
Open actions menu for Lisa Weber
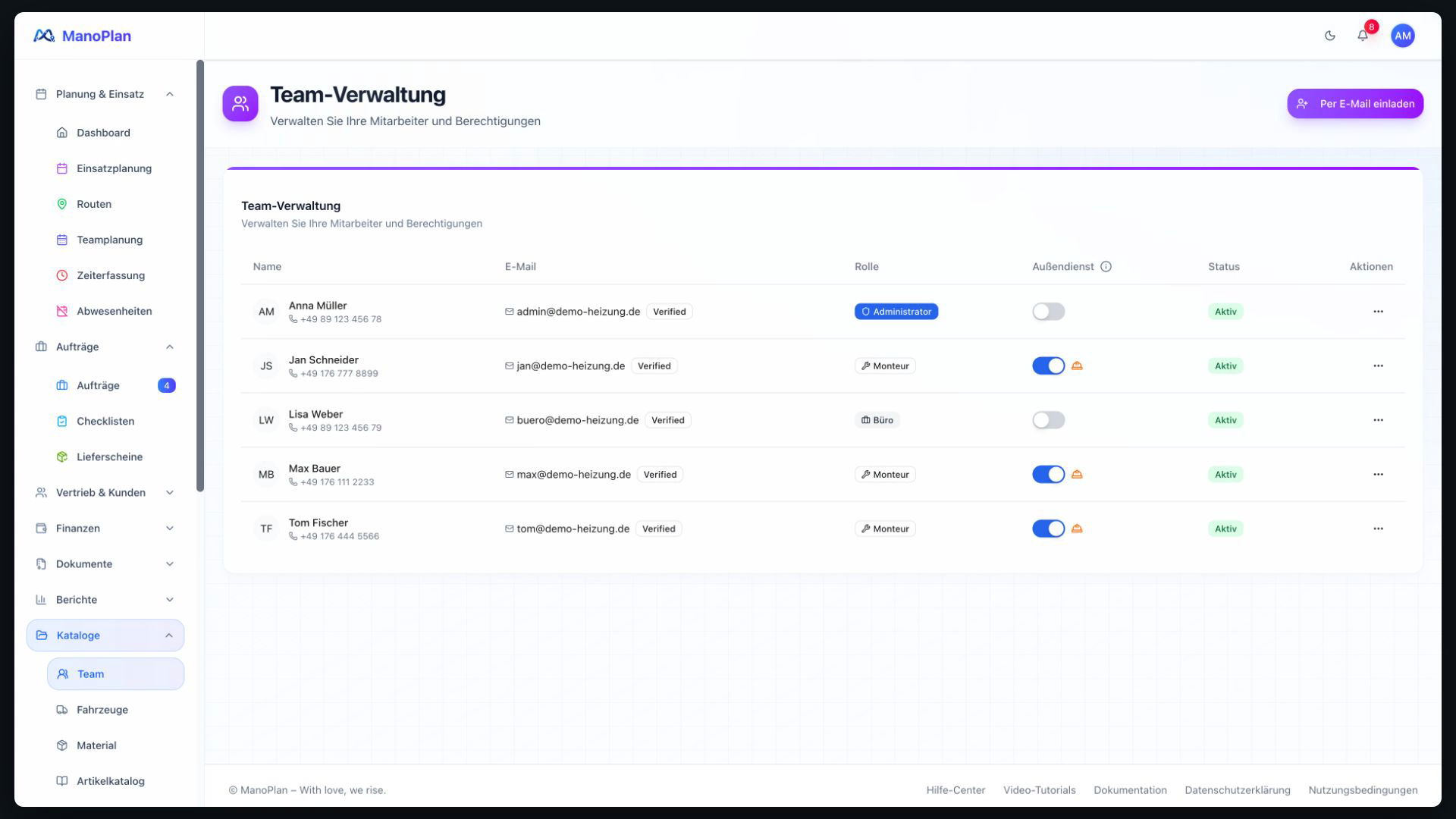(1378, 420)
